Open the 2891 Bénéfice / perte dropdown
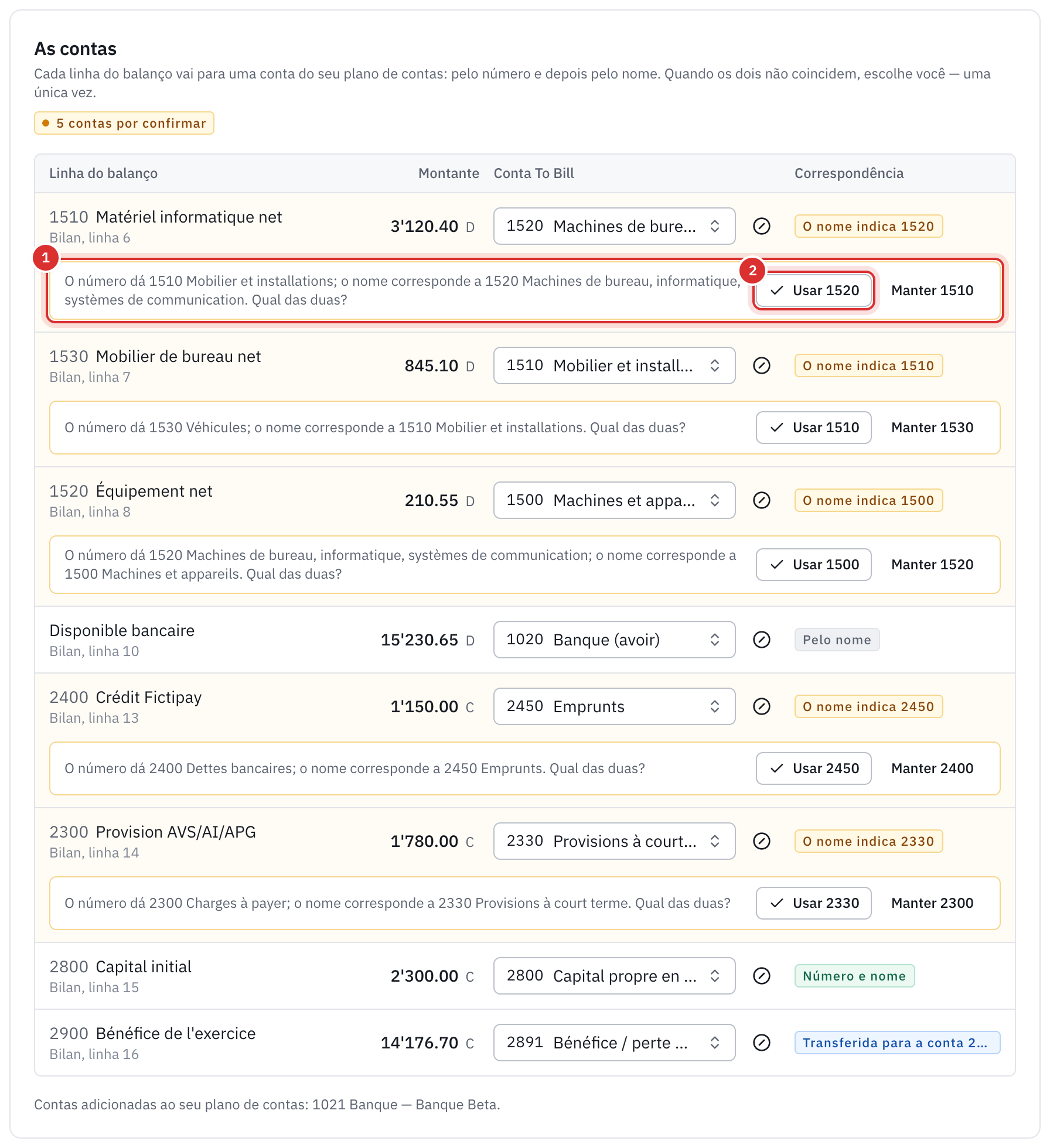The width and height of the screenshot is (1050, 1148). [x=614, y=1043]
